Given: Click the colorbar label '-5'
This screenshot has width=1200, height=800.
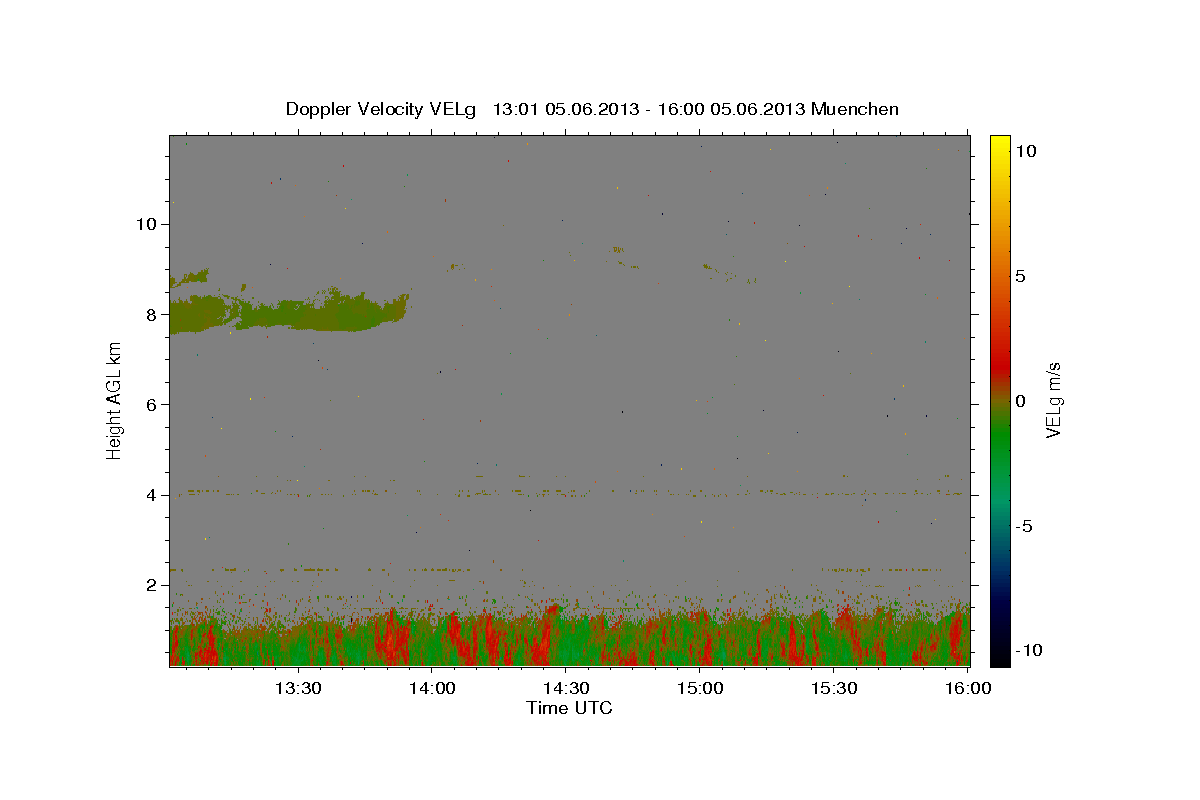Looking at the screenshot, I should (x=1024, y=526).
